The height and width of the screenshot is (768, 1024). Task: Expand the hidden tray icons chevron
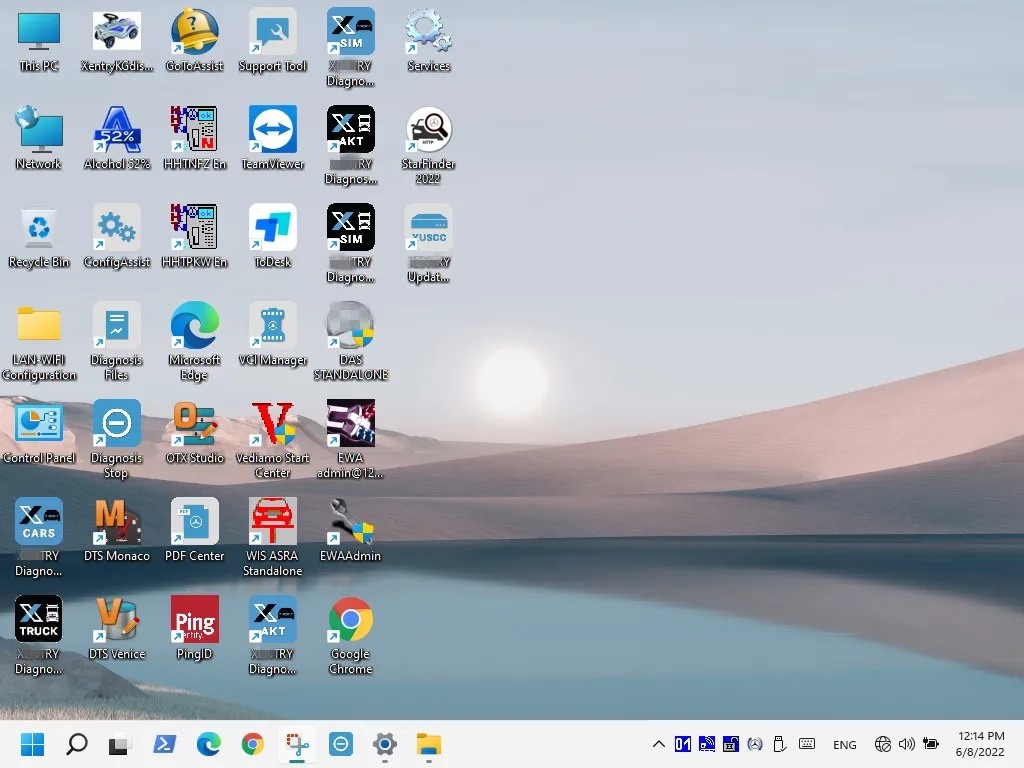click(x=658, y=744)
